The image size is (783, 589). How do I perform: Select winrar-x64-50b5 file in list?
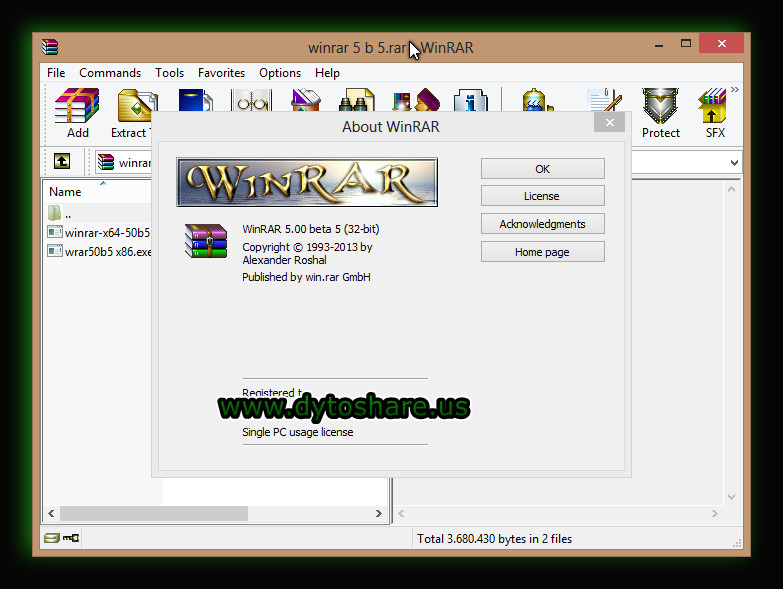click(x=98, y=233)
